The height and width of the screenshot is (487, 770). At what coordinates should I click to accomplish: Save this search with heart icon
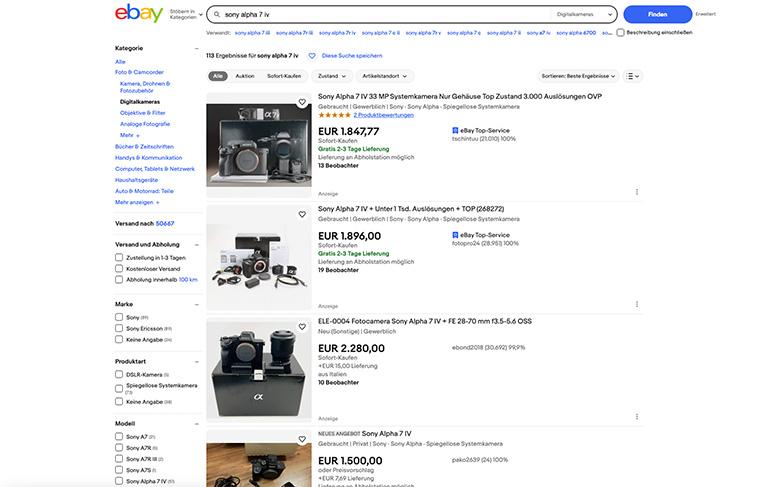312,56
